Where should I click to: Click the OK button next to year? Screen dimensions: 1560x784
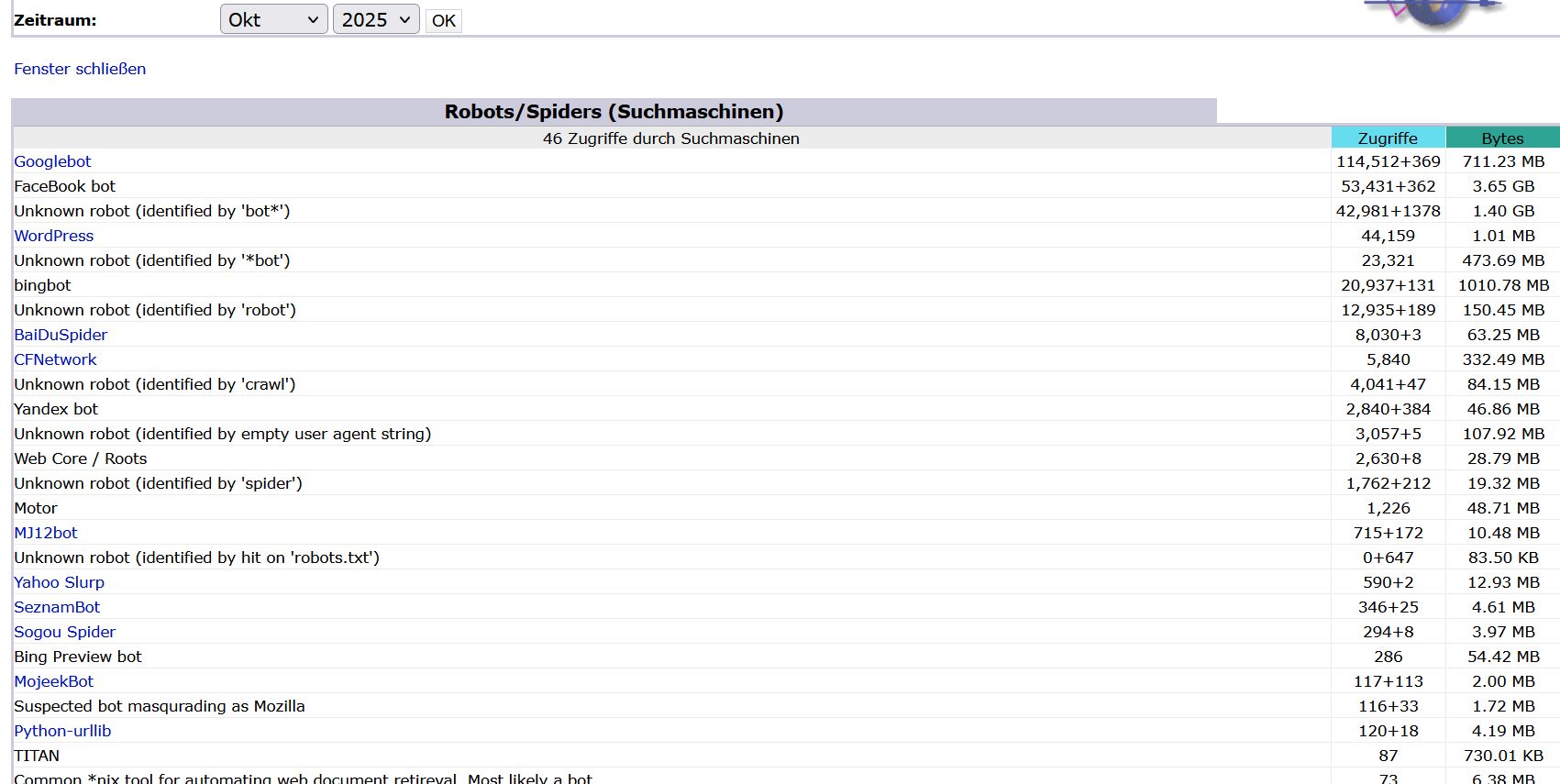click(x=444, y=20)
